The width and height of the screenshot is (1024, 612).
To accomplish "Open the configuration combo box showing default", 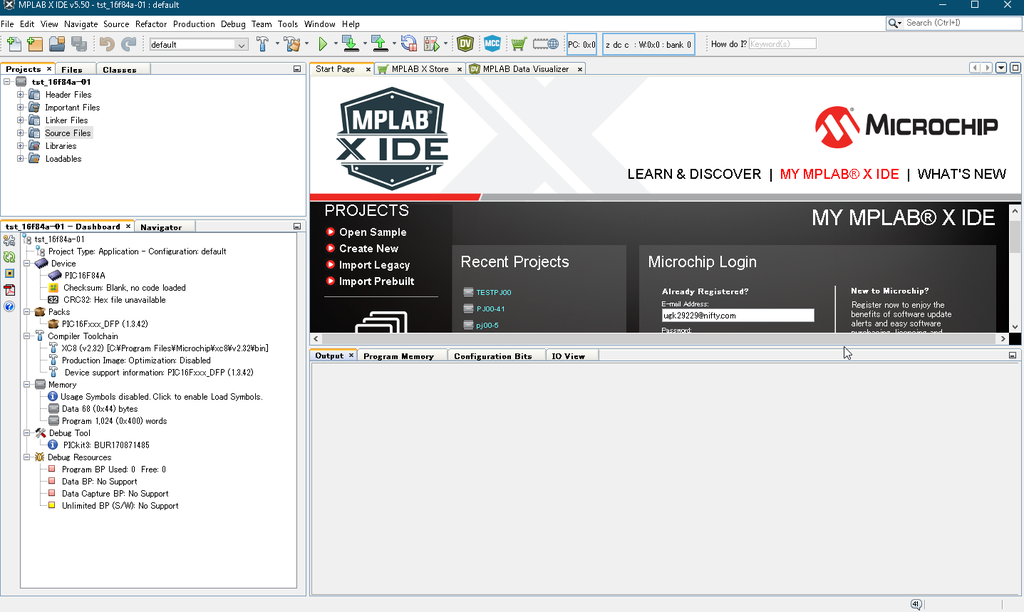I will [x=198, y=44].
